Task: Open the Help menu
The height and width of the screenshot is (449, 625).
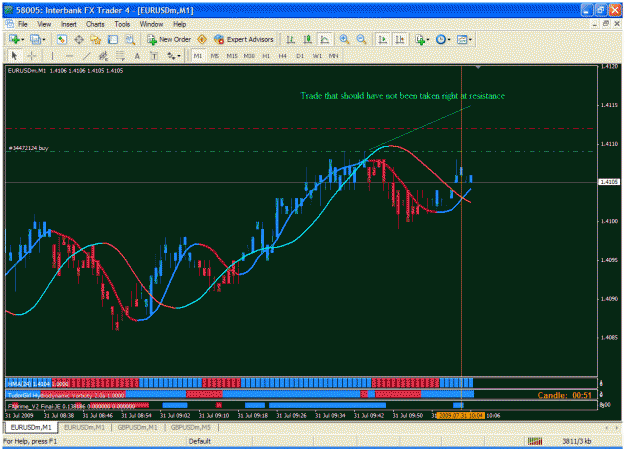Action: (x=179, y=24)
